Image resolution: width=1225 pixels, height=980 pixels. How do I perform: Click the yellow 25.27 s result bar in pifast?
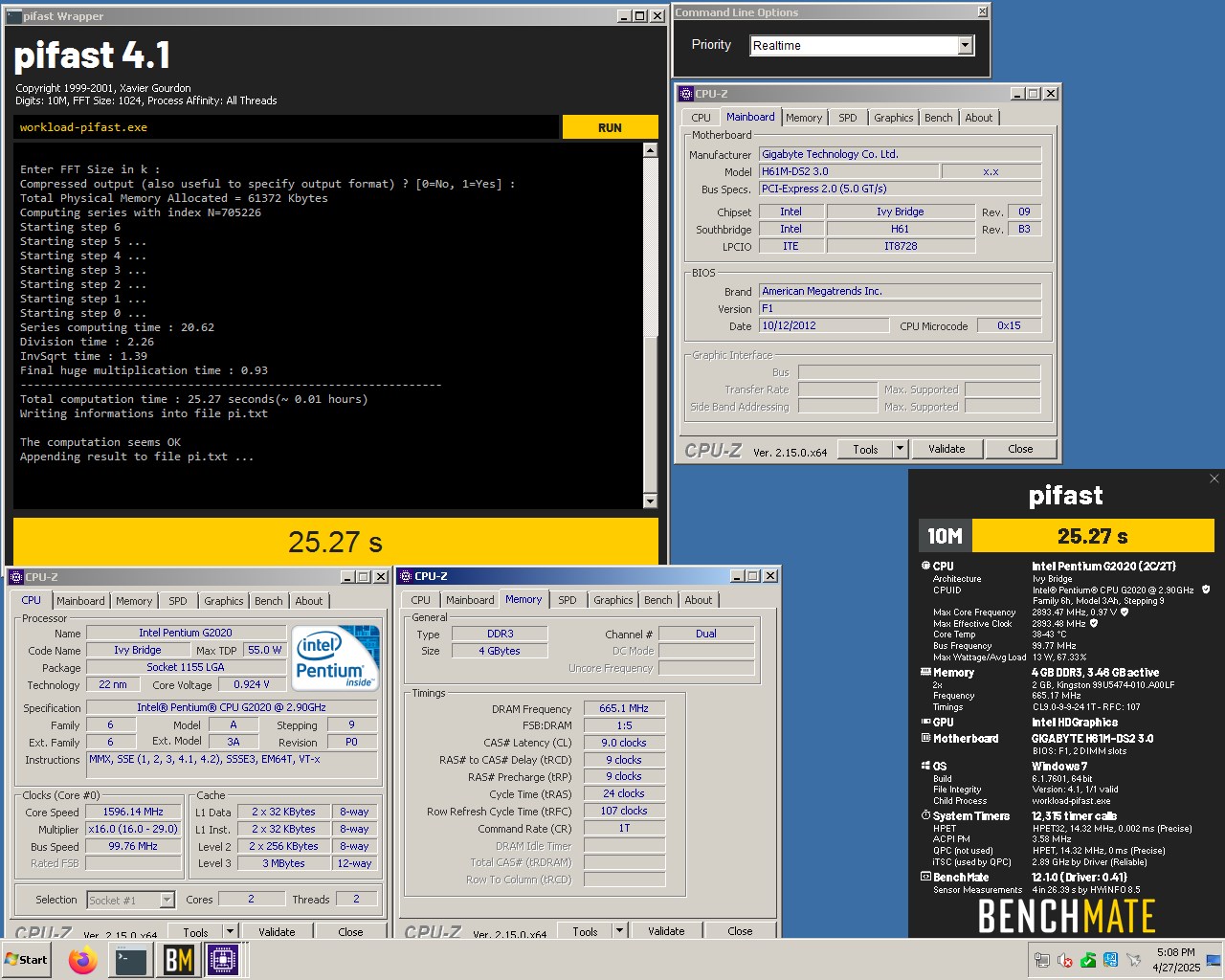click(336, 542)
